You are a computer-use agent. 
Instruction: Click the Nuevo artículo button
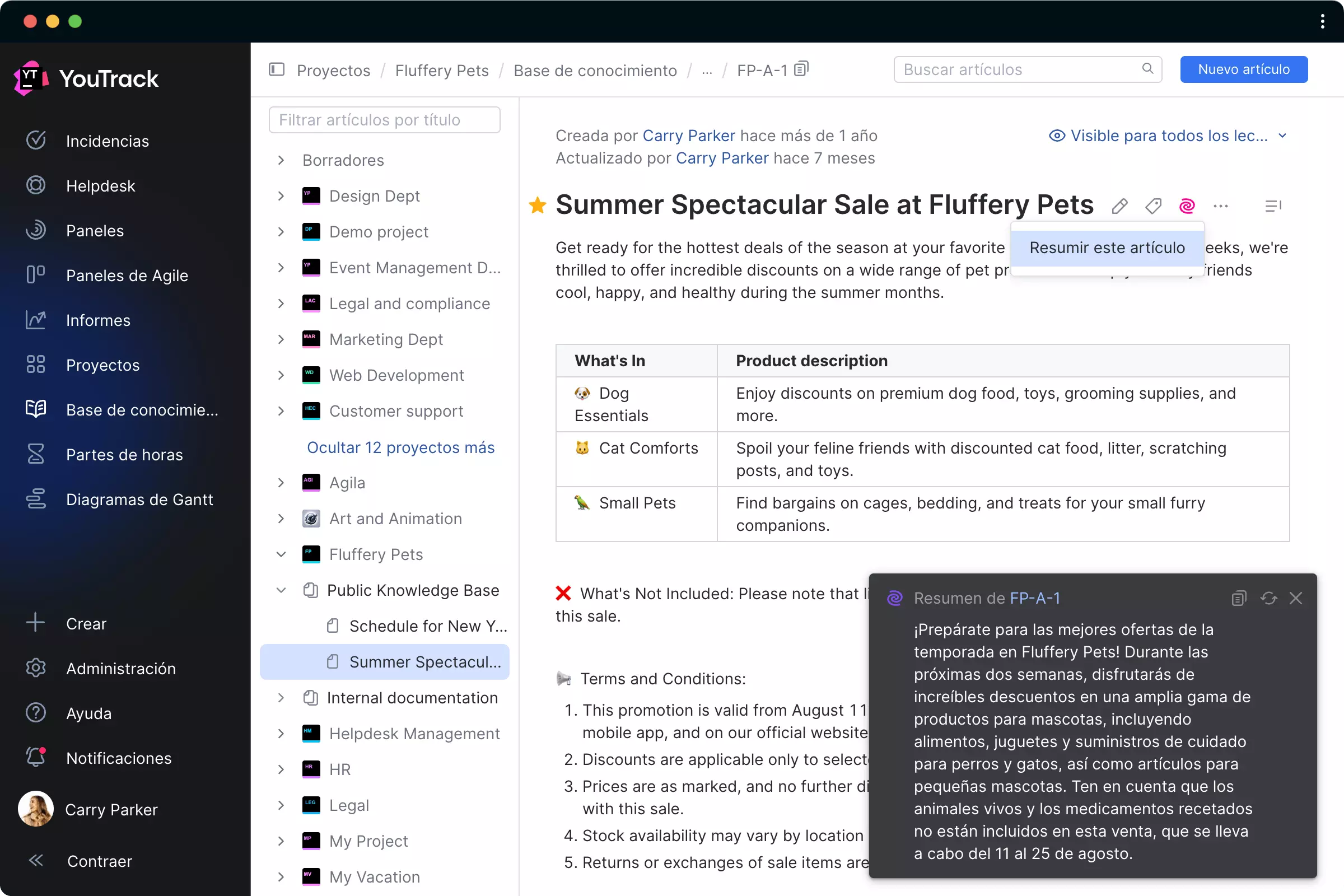[x=1243, y=69]
